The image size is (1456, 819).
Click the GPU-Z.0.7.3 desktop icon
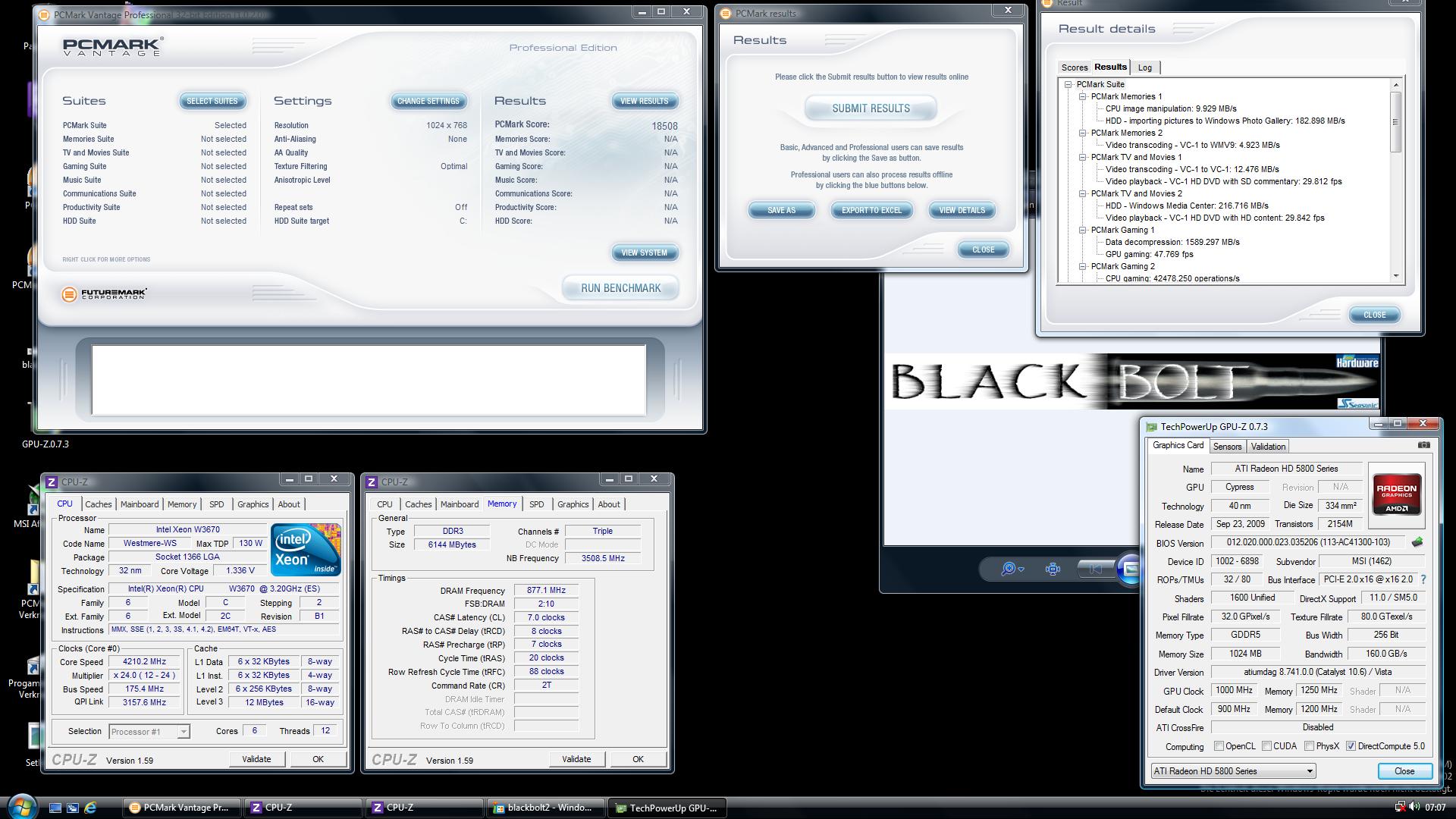(45, 444)
